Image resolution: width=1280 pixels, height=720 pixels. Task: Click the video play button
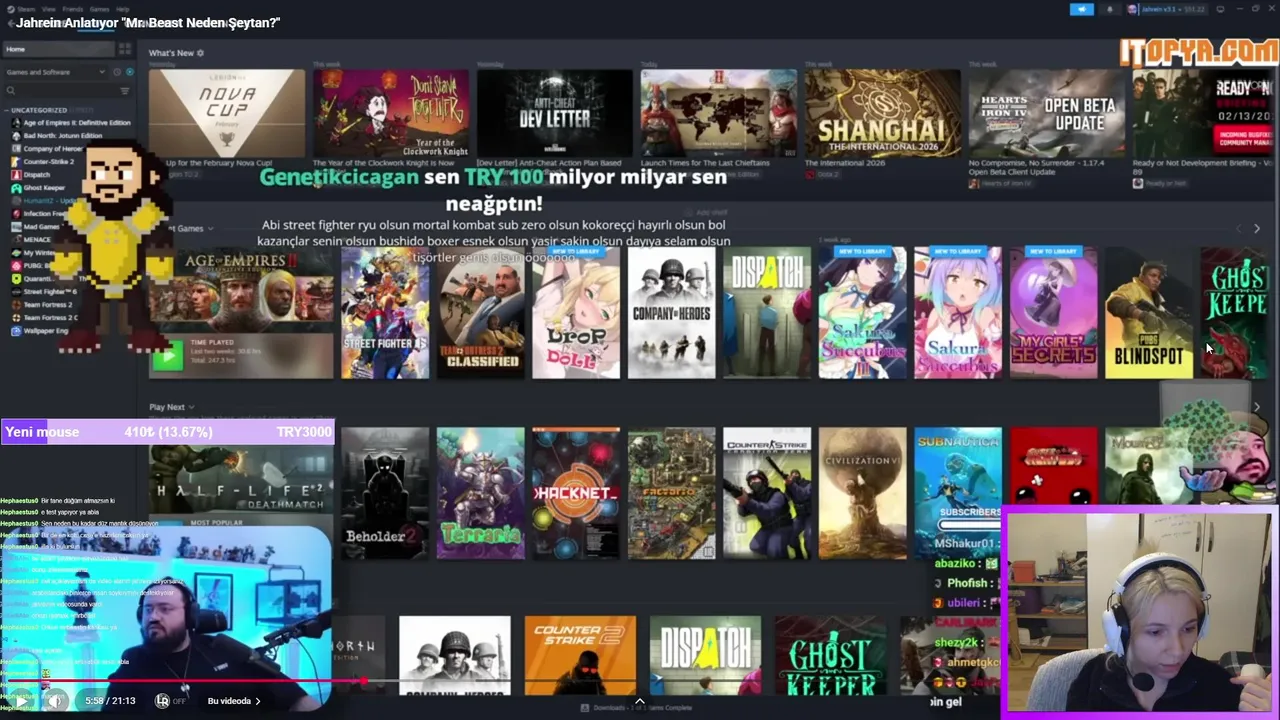[x=20, y=701]
